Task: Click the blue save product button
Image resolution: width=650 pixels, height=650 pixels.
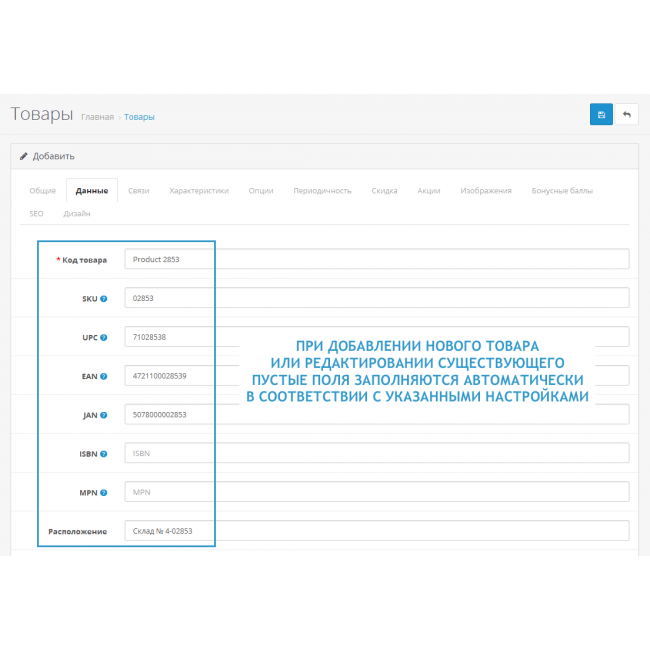Action: pos(601,115)
